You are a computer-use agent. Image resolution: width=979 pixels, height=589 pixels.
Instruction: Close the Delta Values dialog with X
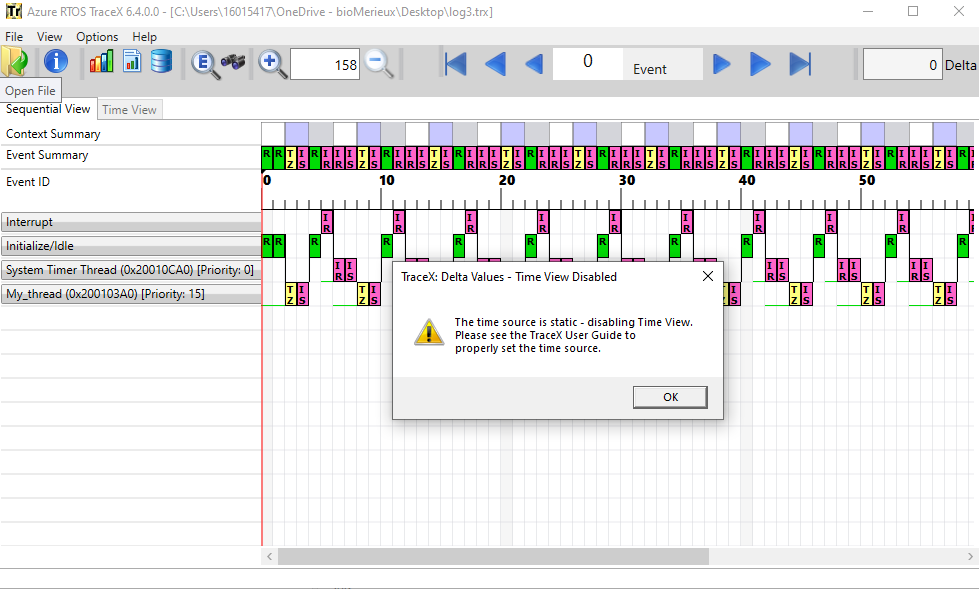coord(707,276)
